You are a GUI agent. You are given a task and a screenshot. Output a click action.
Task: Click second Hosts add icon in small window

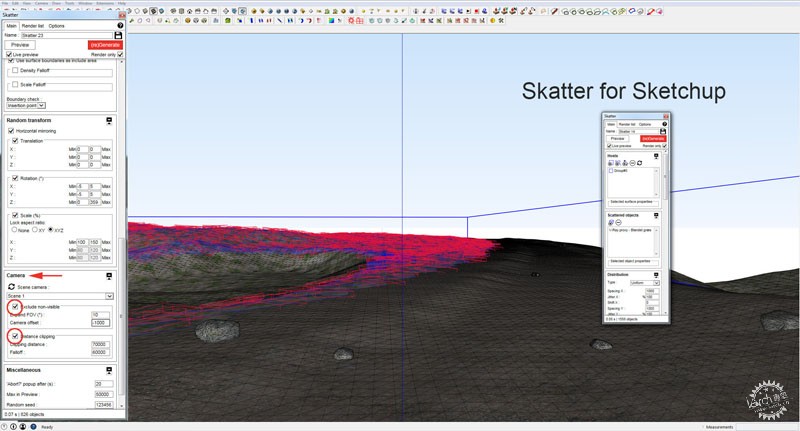(618, 163)
